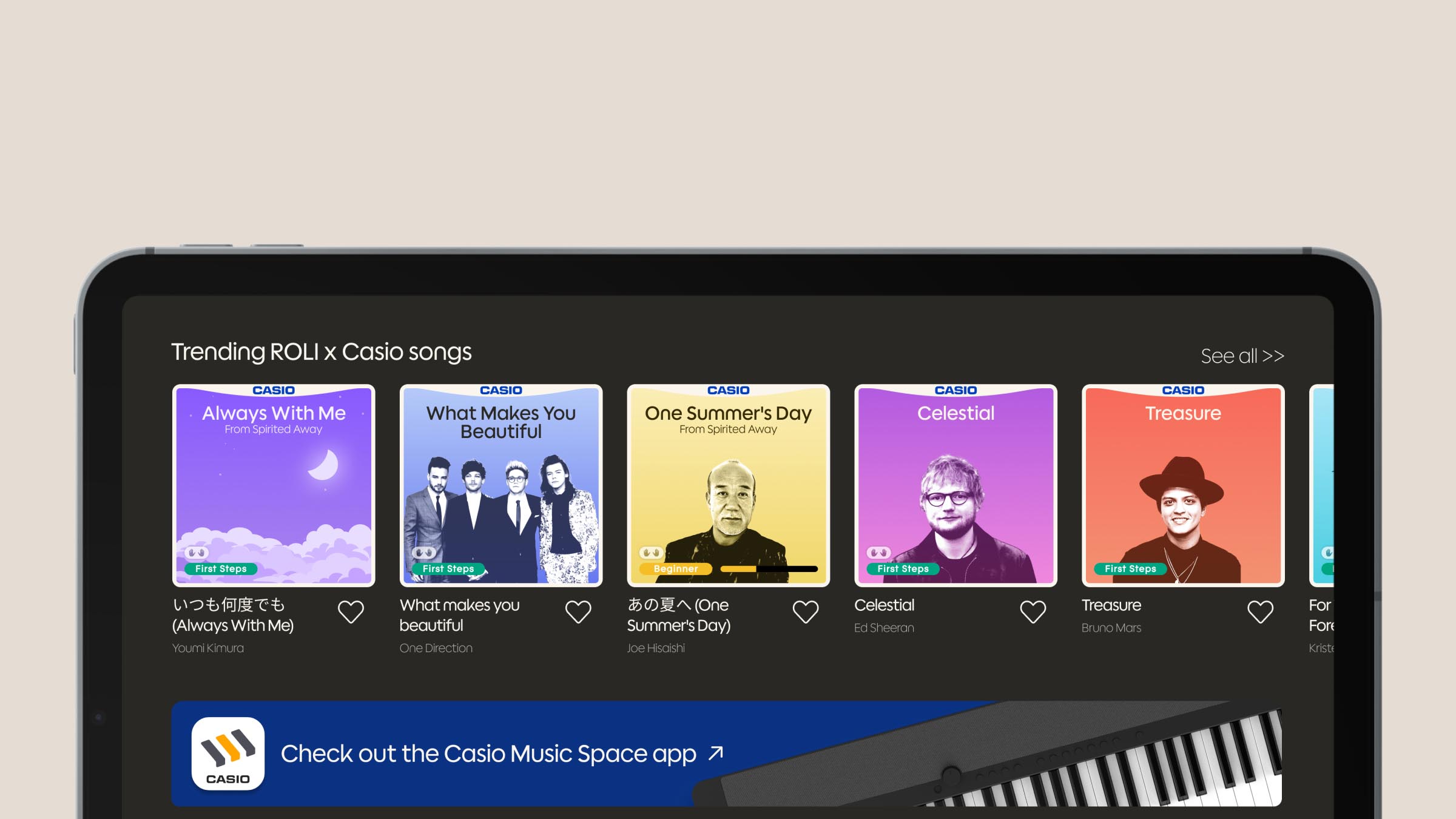Open partially visible sixth song card
Viewport: 1456px width, 819px height.
pos(1321,485)
